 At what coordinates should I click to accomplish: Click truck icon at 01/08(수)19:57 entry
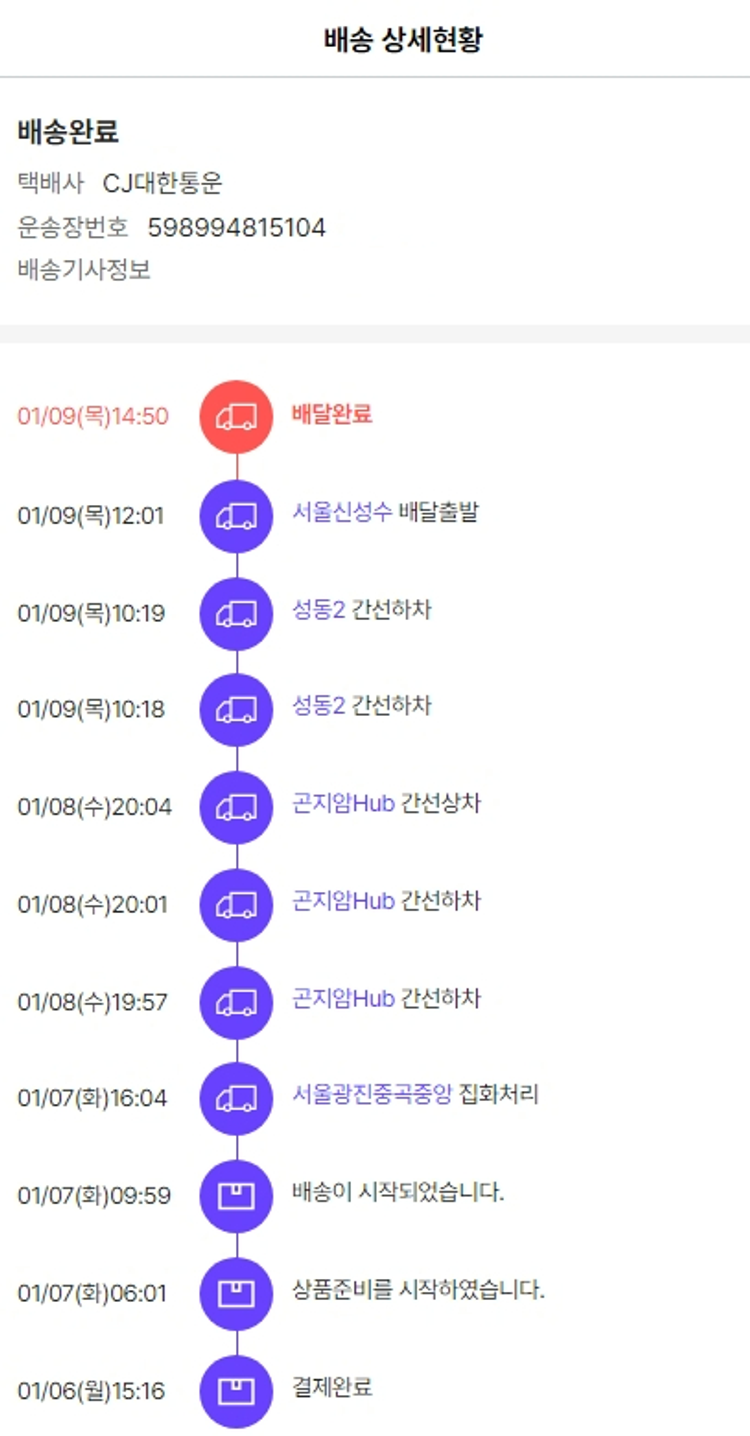(x=236, y=1001)
